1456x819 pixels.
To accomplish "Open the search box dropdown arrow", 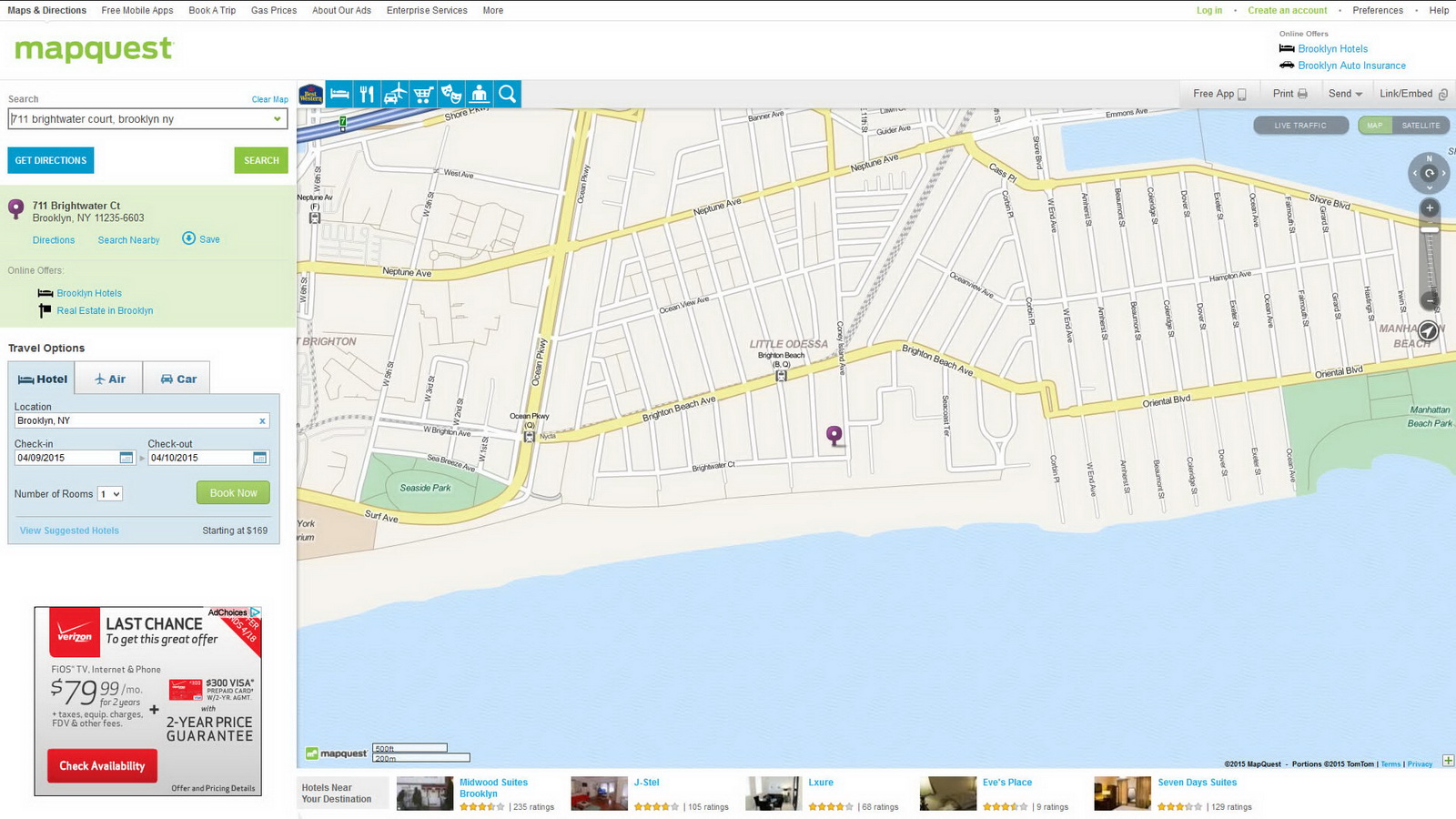I will [278, 119].
